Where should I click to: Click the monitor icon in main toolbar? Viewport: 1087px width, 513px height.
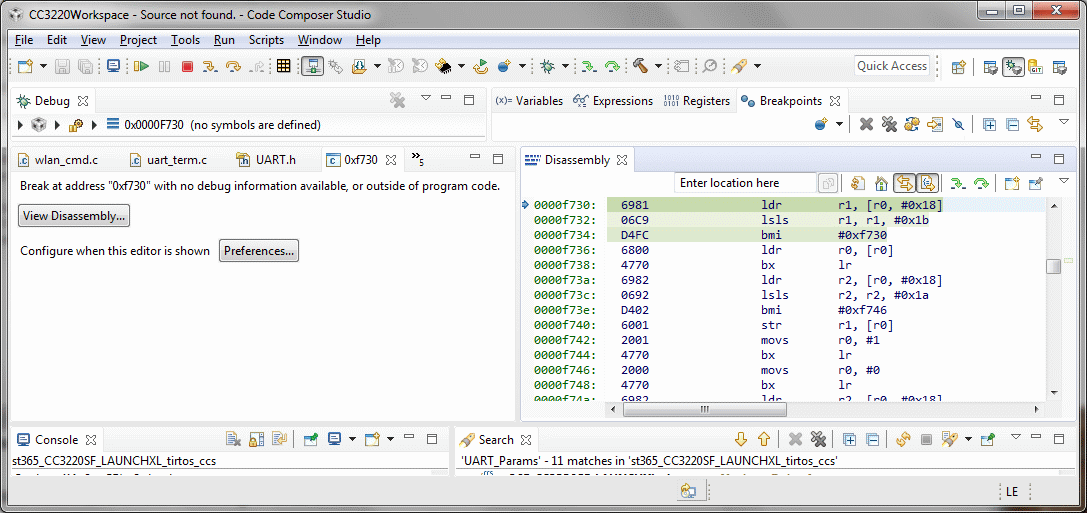coord(113,67)
